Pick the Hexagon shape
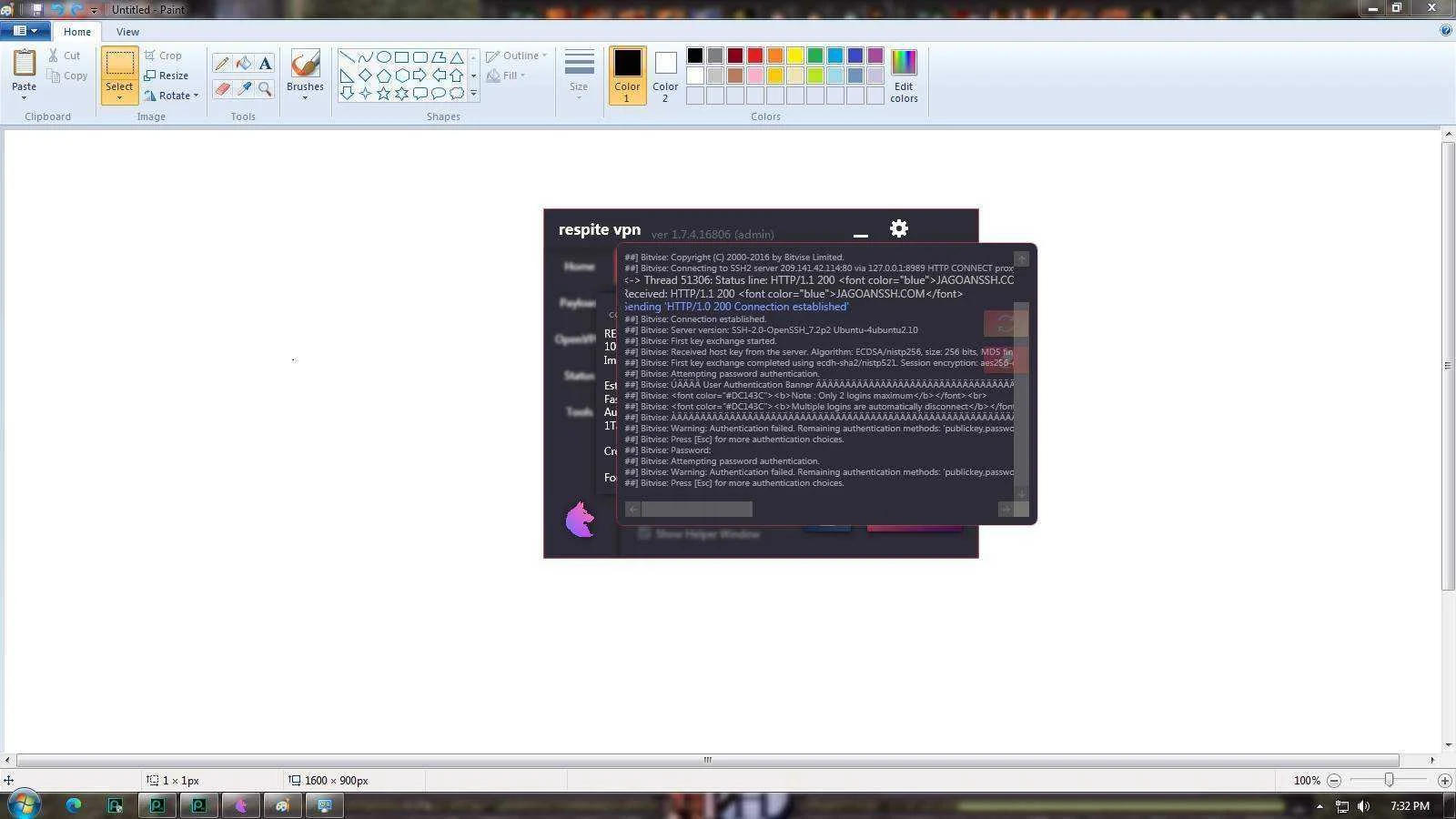 [x=401, y=75]
